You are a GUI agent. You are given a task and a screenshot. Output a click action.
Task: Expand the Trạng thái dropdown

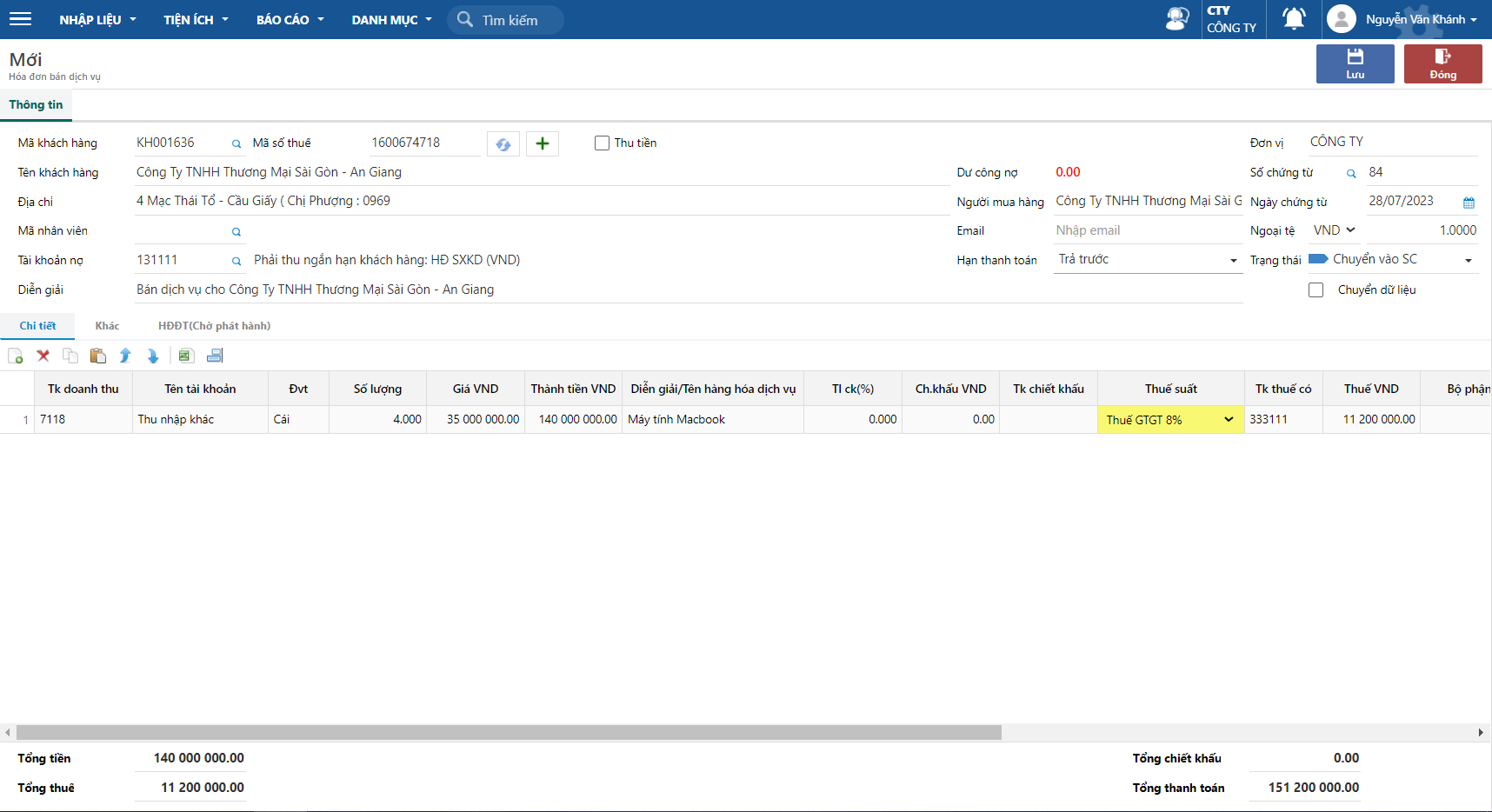pos(1469,260)
